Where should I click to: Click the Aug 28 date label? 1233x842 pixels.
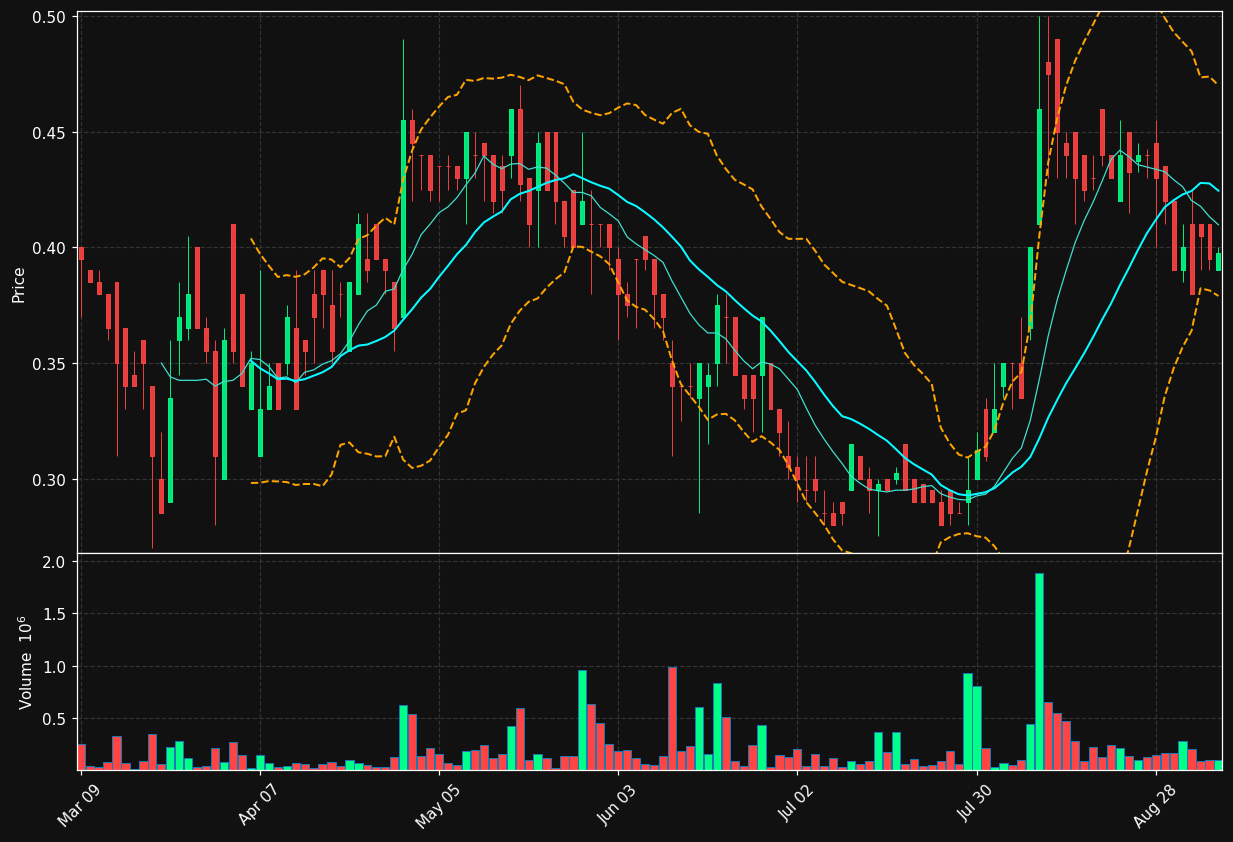pos(1155,804)
